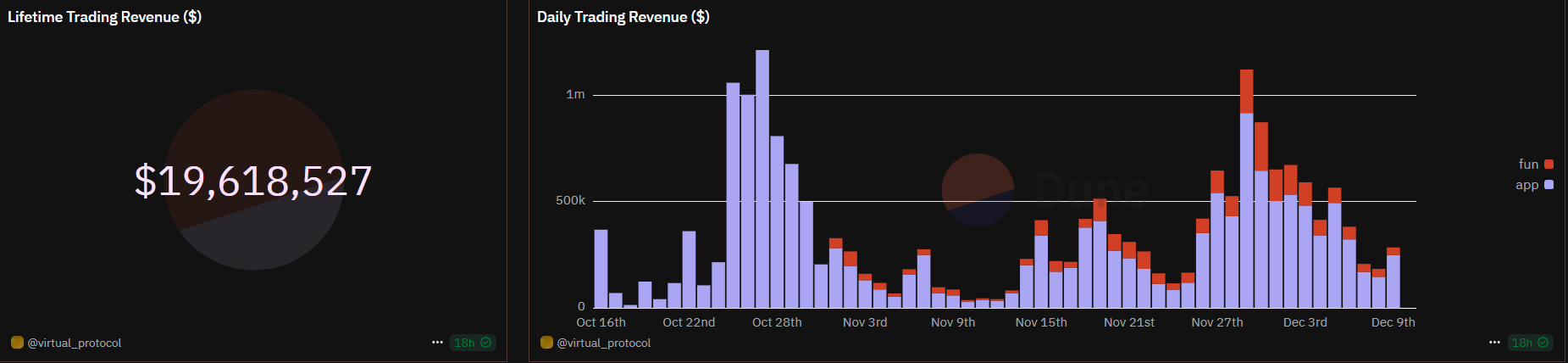Click the purple 'app' legend color swatch
This screenshot has height=363, width=1568.
tap(1549, 185)
